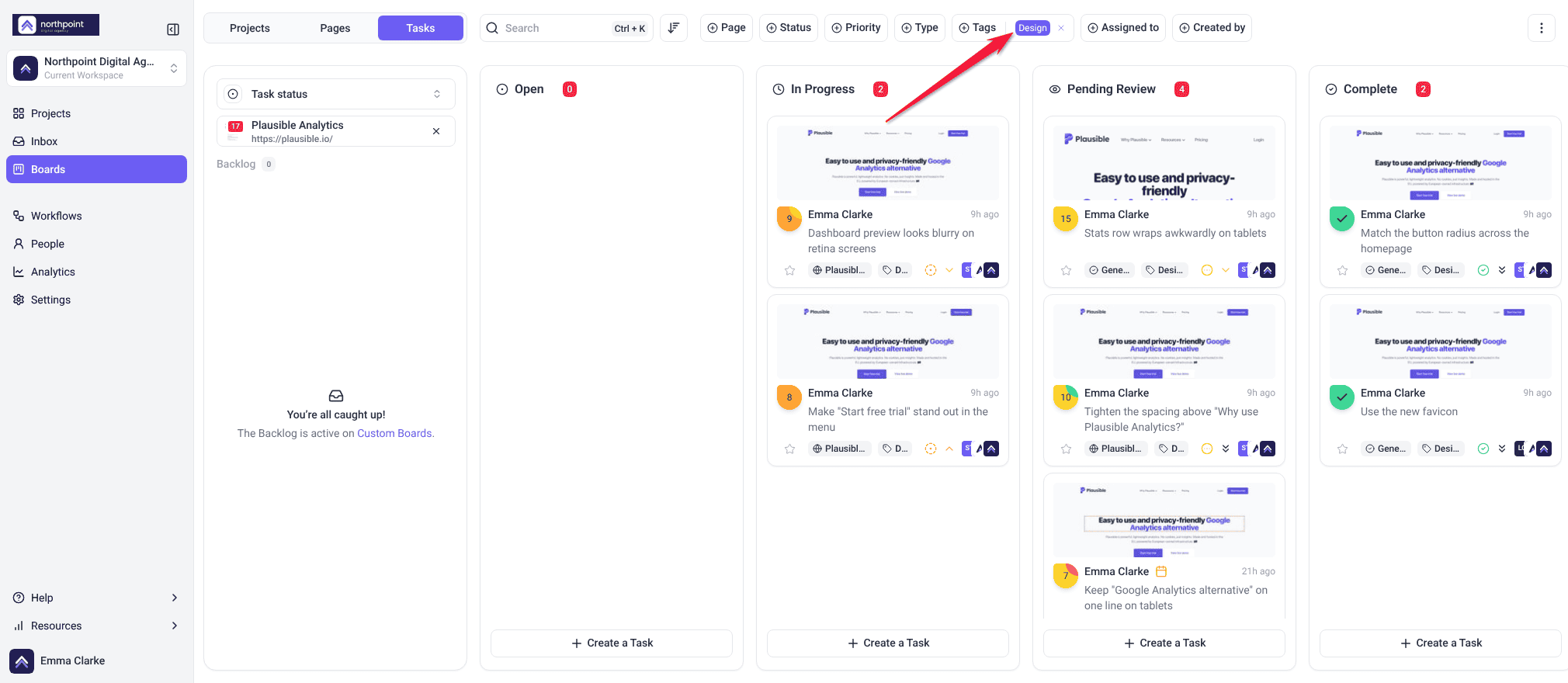Create a Task in the Complete column
The image size is (1568, 683).
pyautogui.click(x=1441, y=643)
